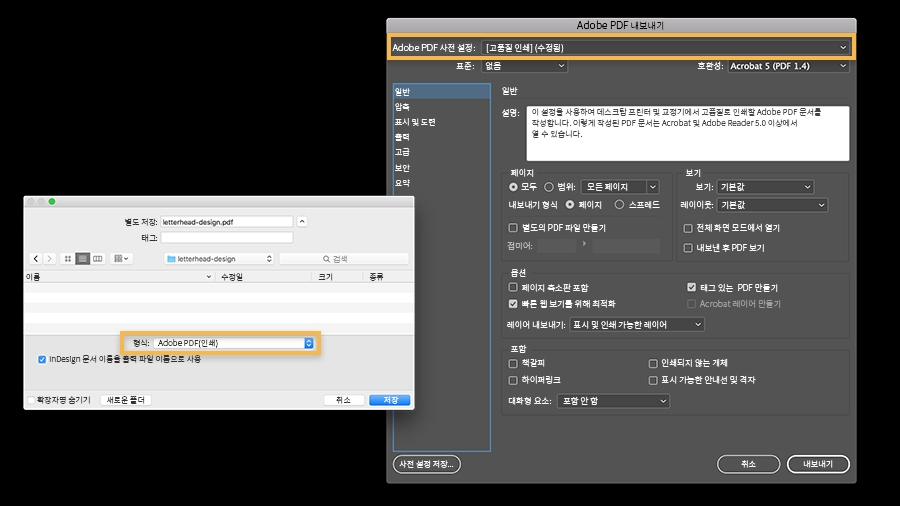
Task: Click 취소 in the PDF export dialog
Action: pos(748,464)
